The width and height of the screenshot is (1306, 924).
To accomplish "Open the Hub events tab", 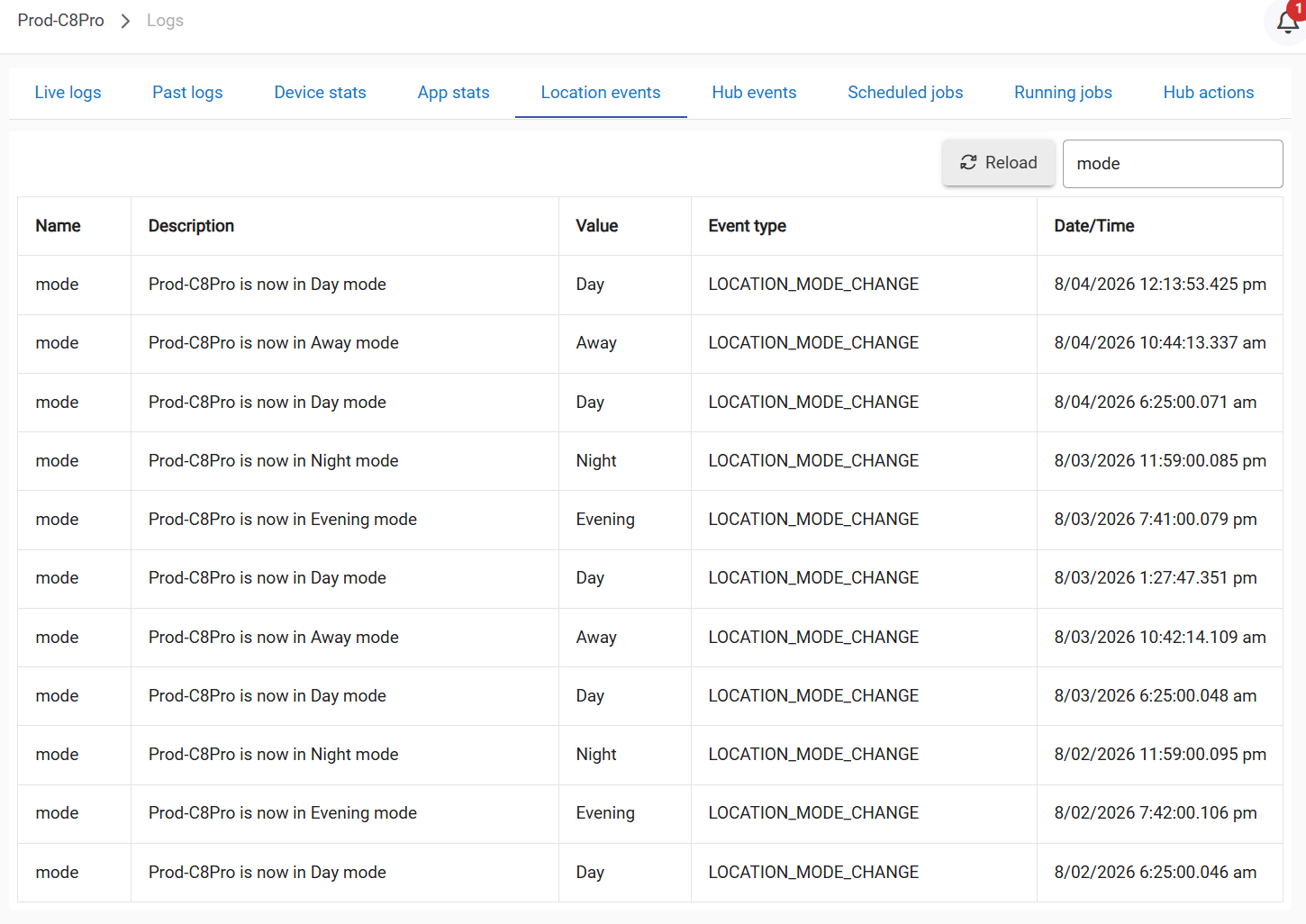I will pyautogui.click(x=754, y=93).
